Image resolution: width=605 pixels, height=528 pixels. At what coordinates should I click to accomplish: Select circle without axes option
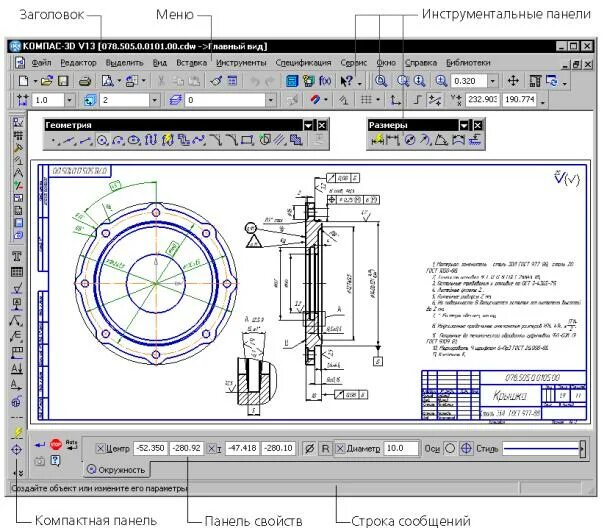click(450, 448)
